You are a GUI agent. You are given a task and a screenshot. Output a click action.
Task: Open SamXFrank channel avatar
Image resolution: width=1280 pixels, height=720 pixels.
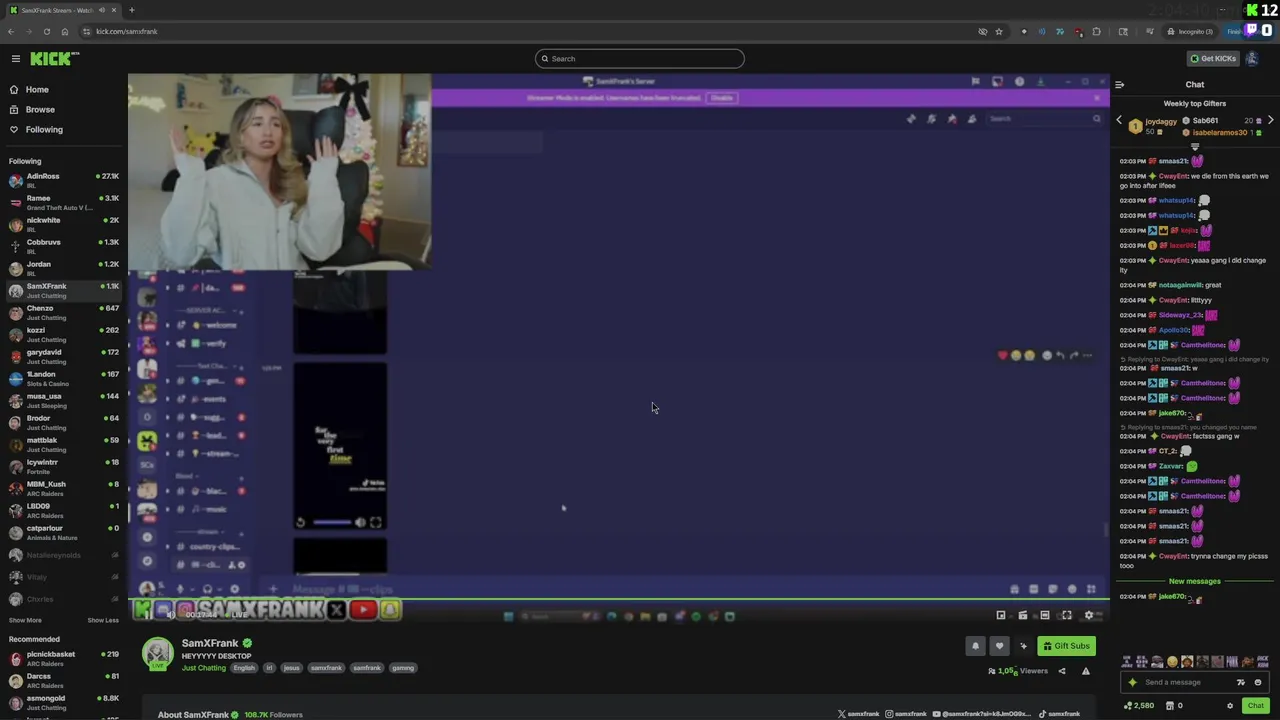tap(157, 652)
